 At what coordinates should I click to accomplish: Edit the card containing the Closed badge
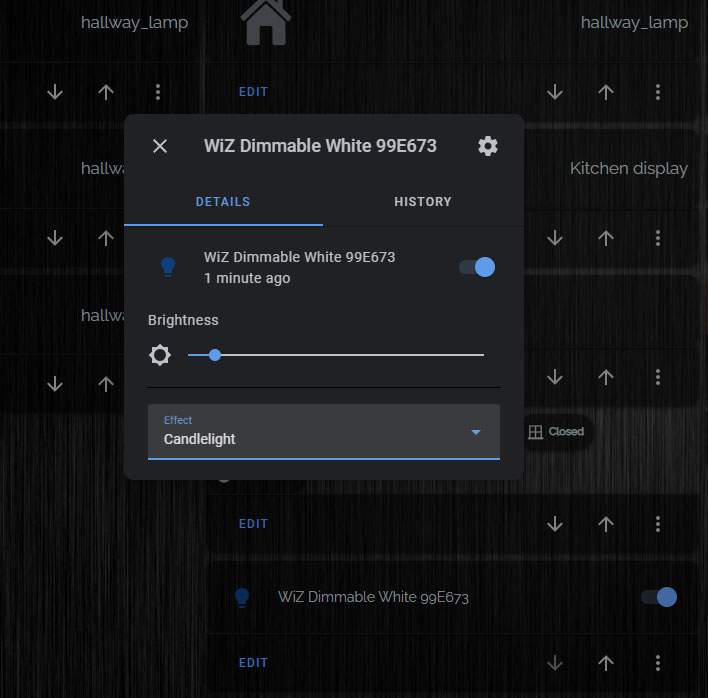(x=253, y=524)
